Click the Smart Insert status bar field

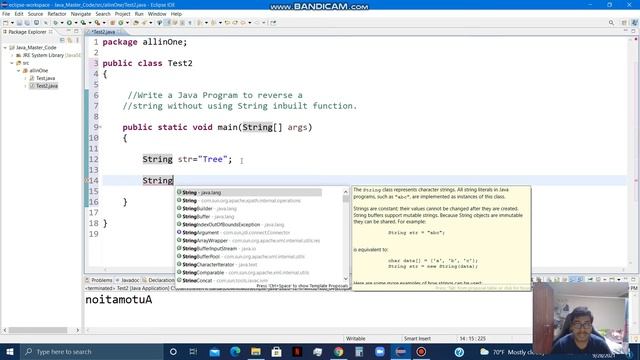(x=417, y=338)
